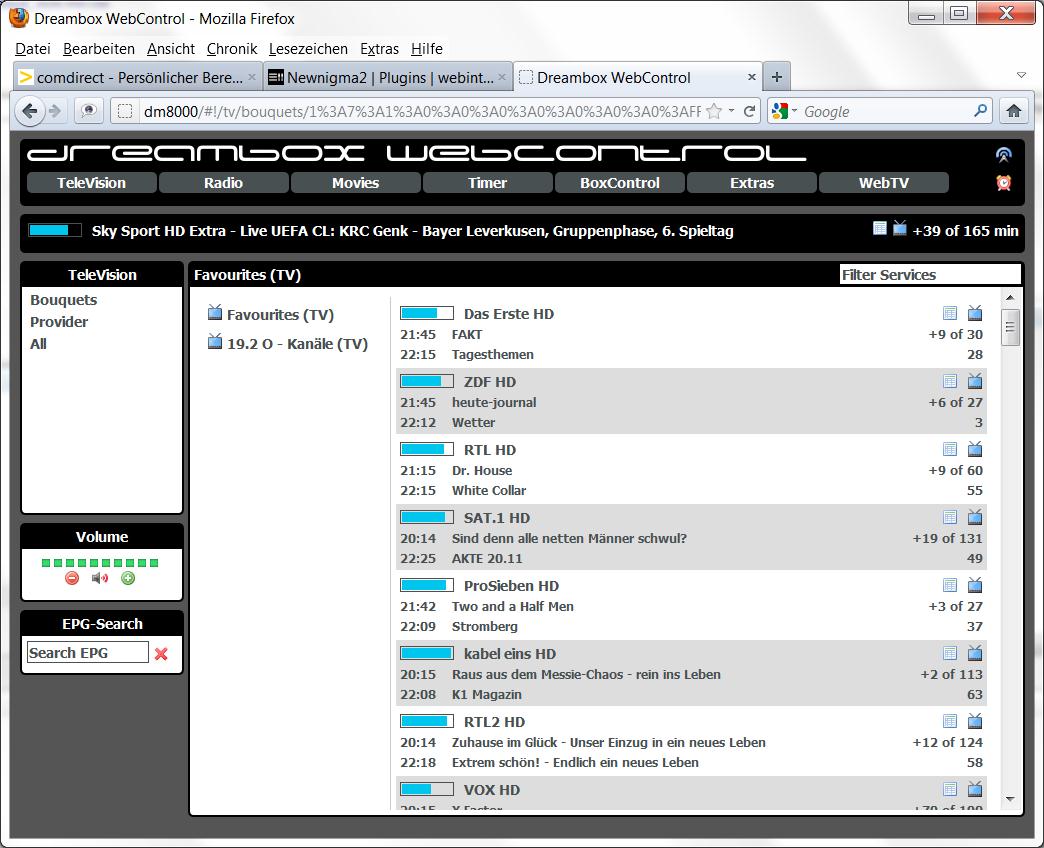Open the Datei menu
The width and height of the screenshot is (1044, 848).
point(33,49)
